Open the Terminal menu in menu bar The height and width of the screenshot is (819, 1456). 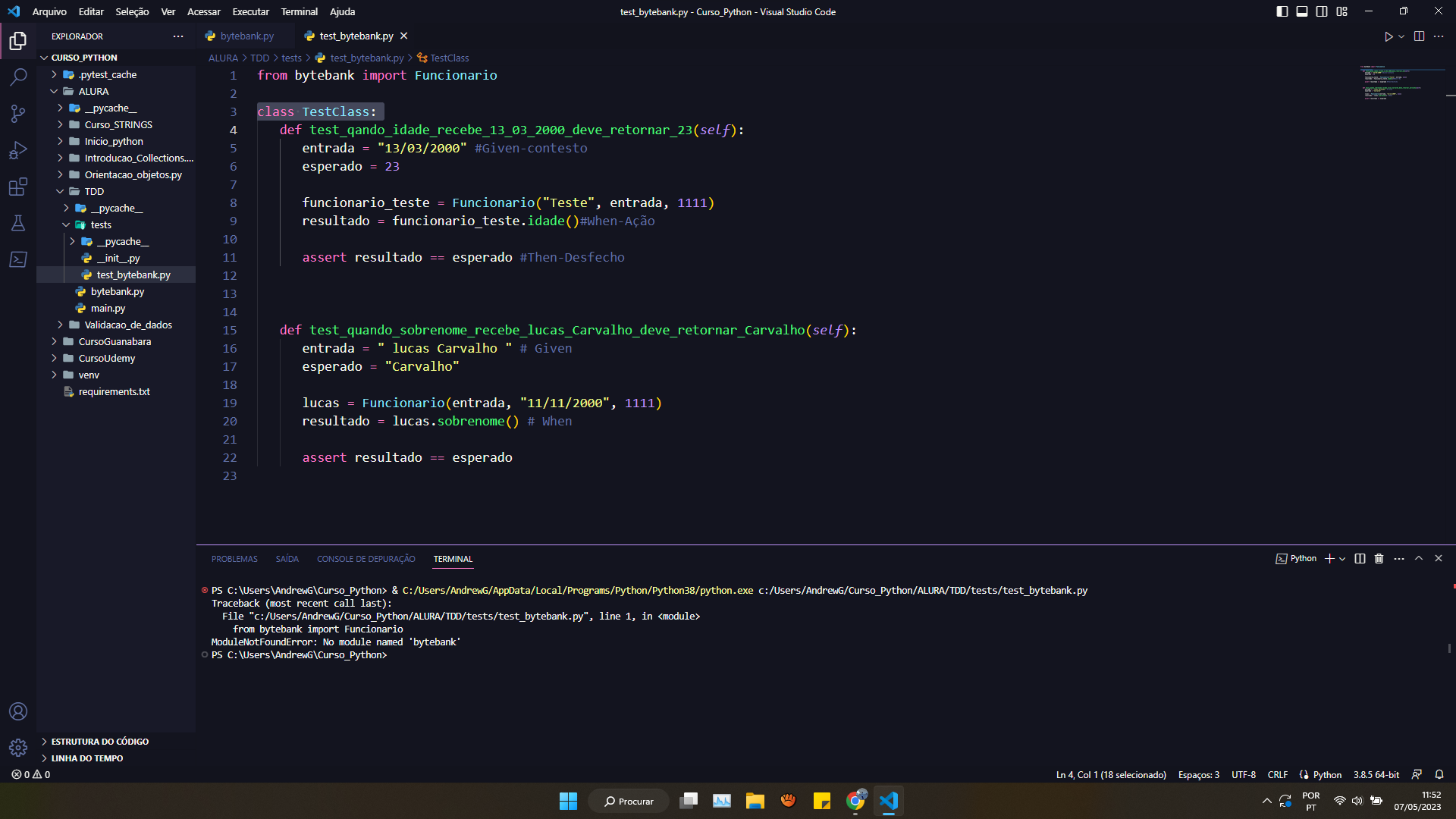click(299, 11)
